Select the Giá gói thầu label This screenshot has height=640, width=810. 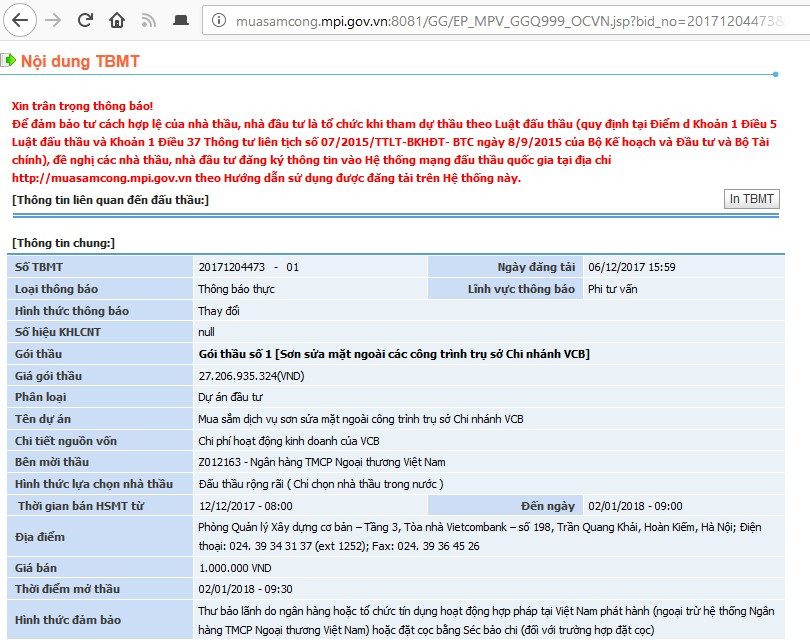pyautogui.click(x=49, y=376)
